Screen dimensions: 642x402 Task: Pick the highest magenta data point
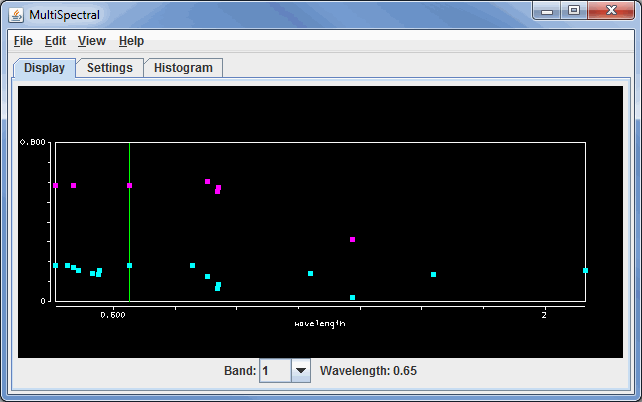207,181
